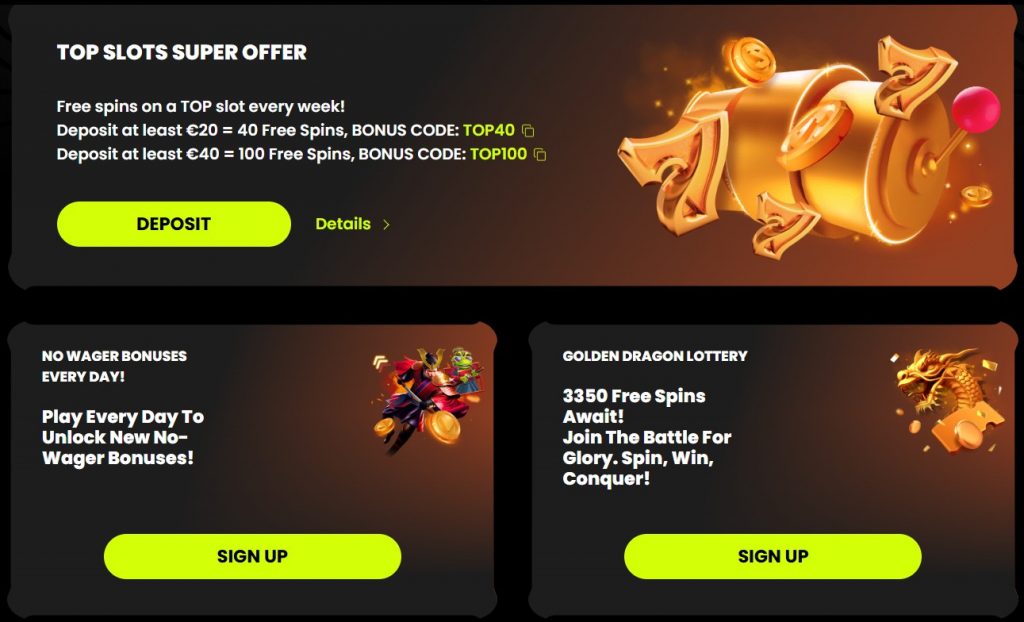The height and width of the screenshot is (622, 1024).
Task: Select the TOP100 bonus code text
Action: (498, 154)
